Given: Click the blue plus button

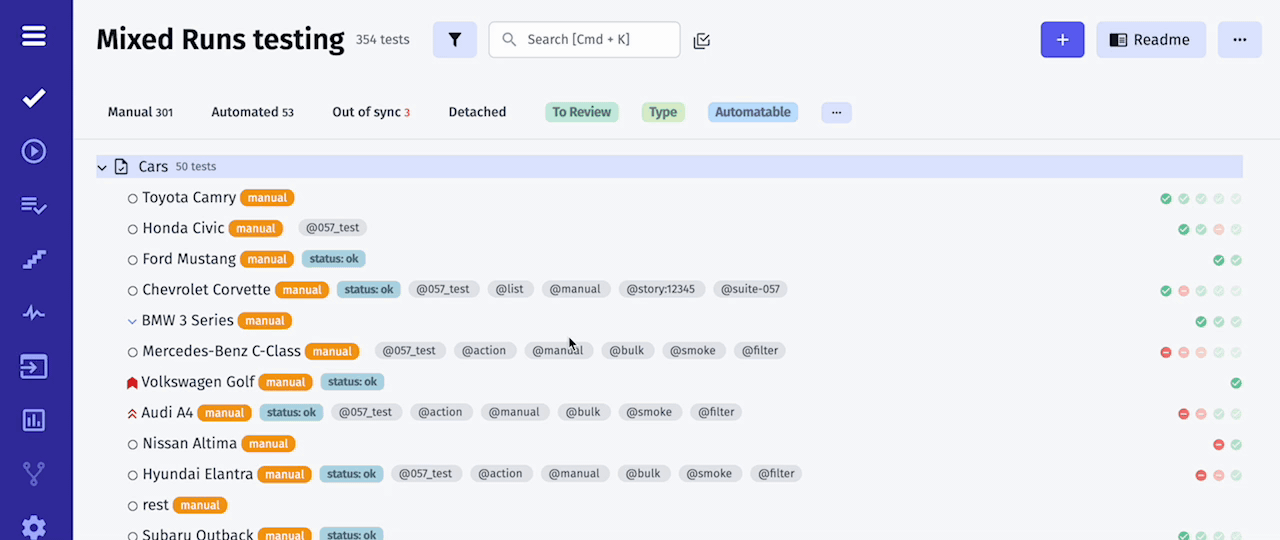Looking at the screenshot, I should click(x=1062, y=40).
